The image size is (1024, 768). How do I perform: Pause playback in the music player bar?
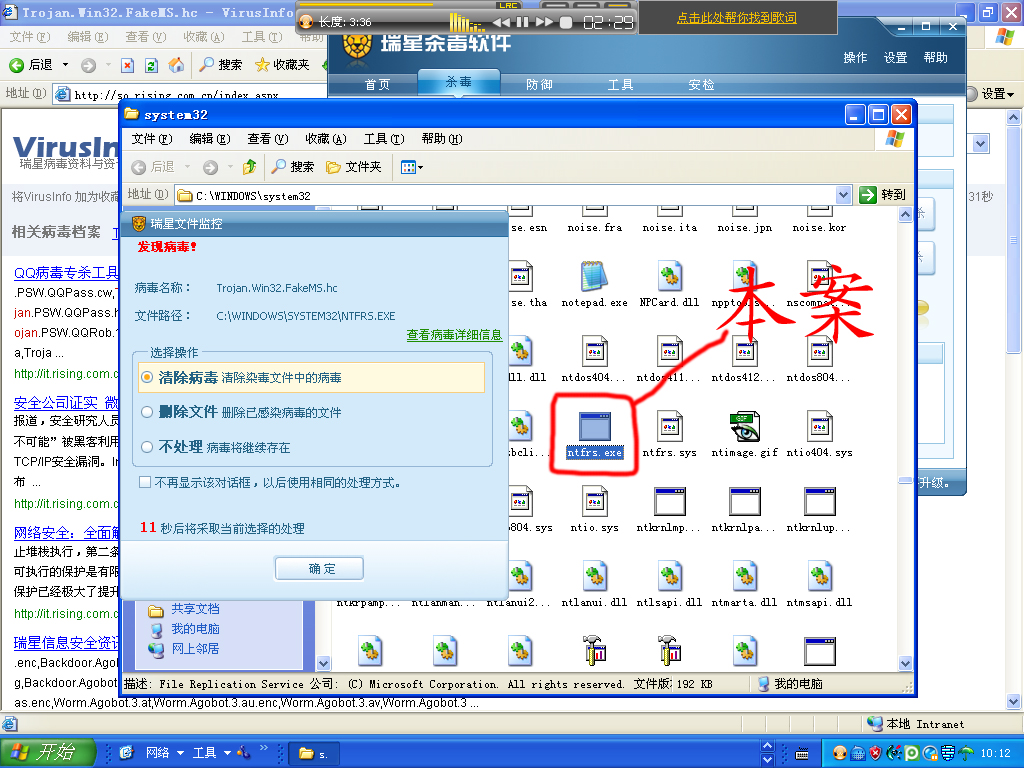522,22
